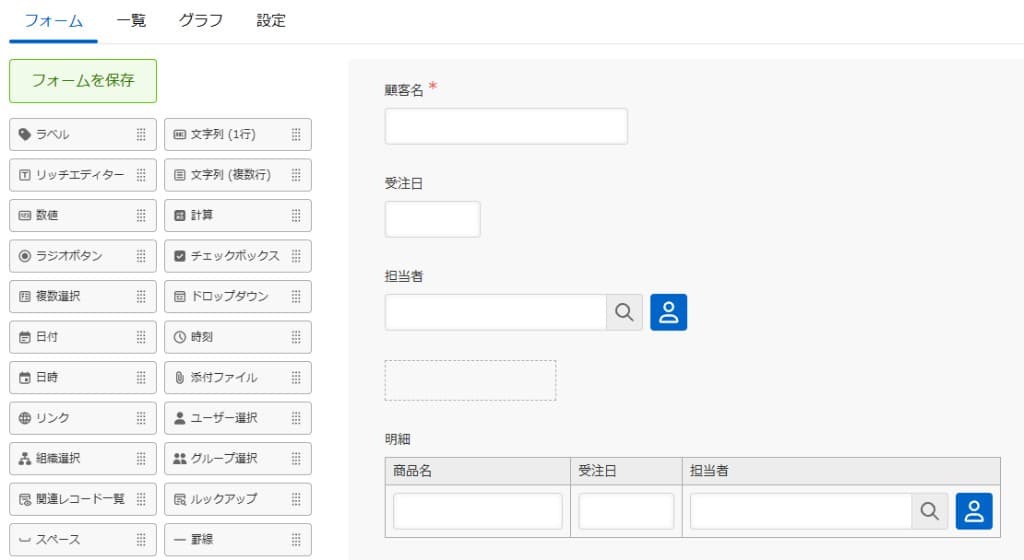Click the ドロップダウン label text
This screenshot has width=1024, height=560.
point(229,296)
